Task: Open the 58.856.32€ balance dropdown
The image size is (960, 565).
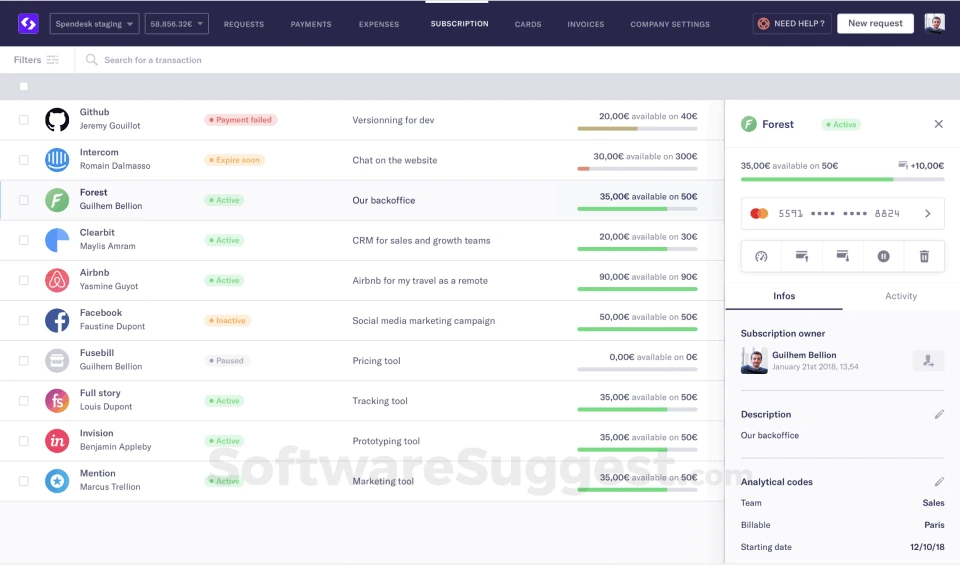Action: tap(176, 24)
